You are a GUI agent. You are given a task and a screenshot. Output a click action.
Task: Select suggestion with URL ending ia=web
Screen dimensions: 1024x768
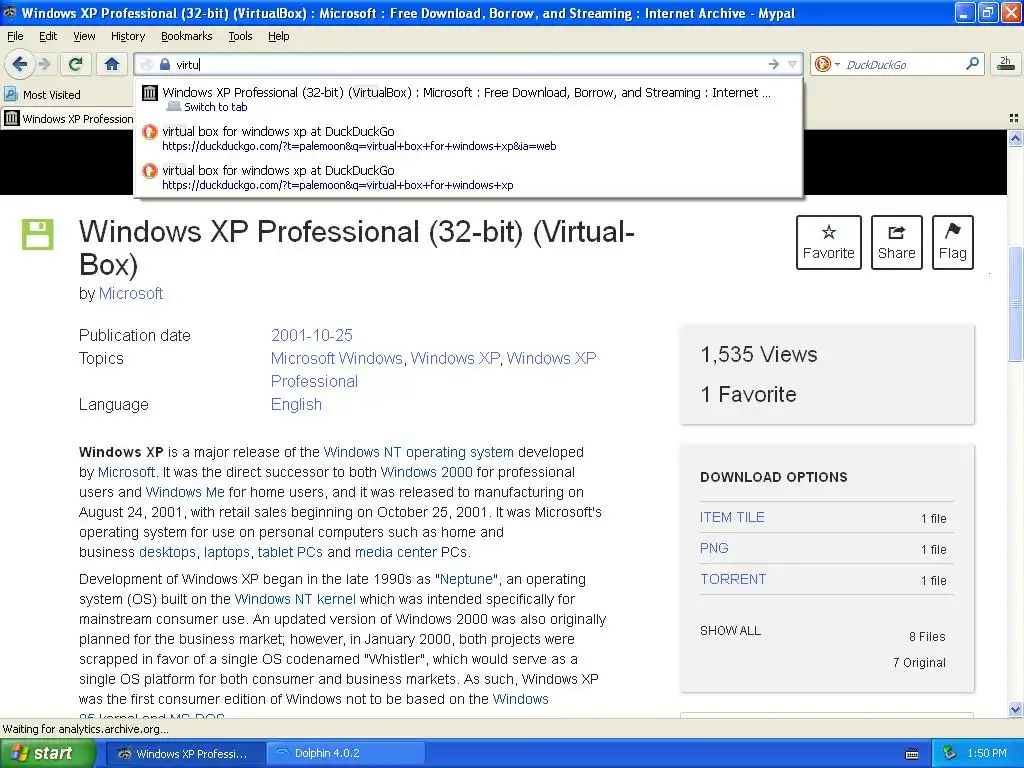pos(468,138)
